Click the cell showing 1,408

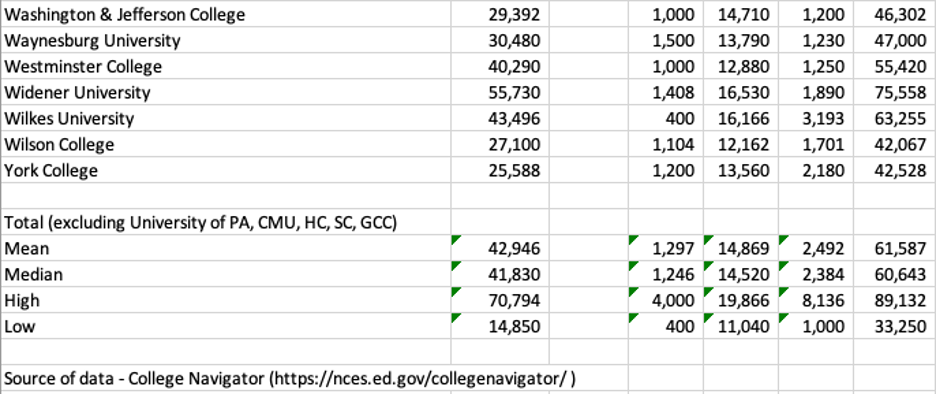tap(666, 93)
